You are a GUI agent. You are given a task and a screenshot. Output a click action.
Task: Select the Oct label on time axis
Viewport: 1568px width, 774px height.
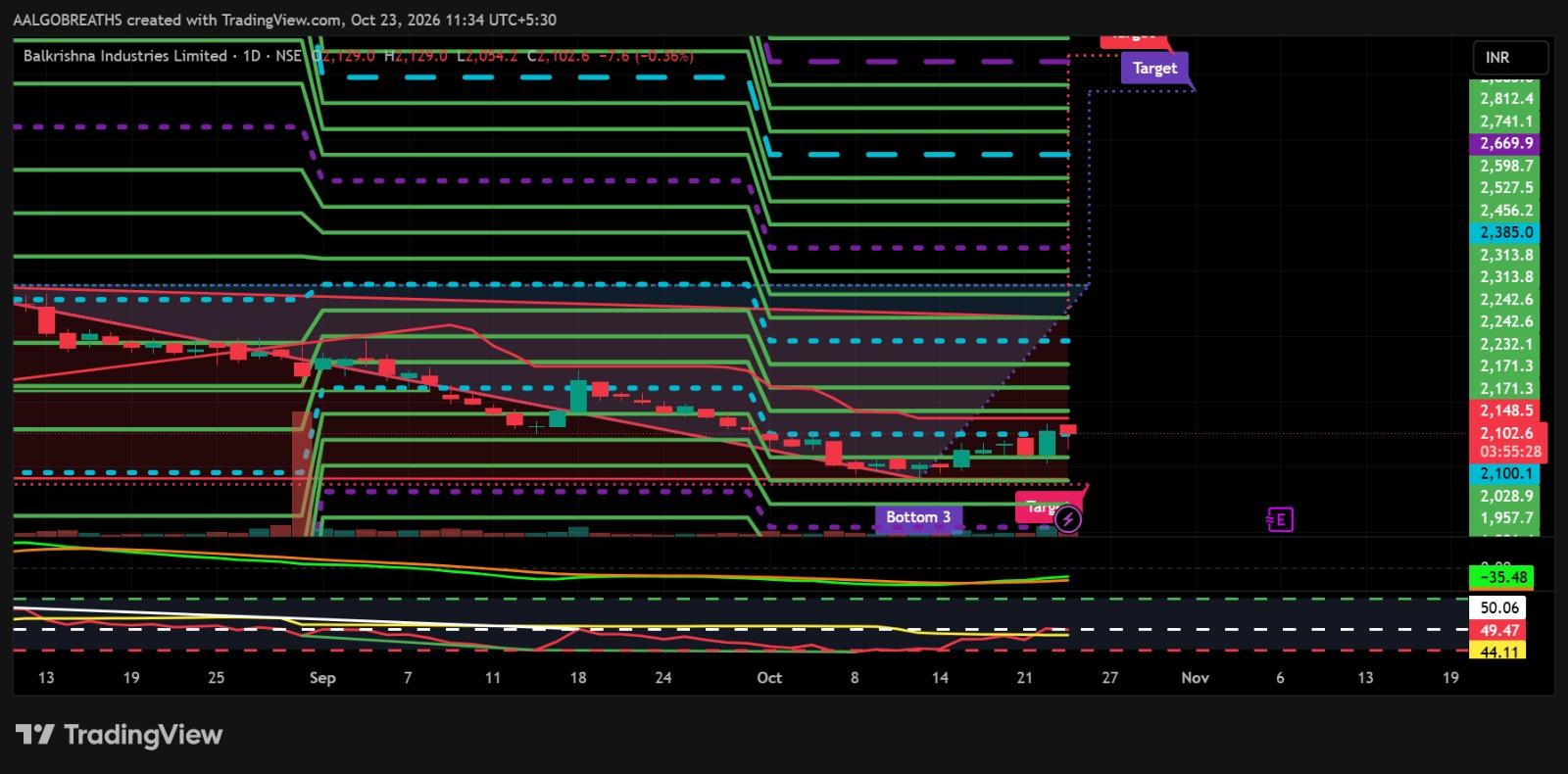[x=769, y=677]
